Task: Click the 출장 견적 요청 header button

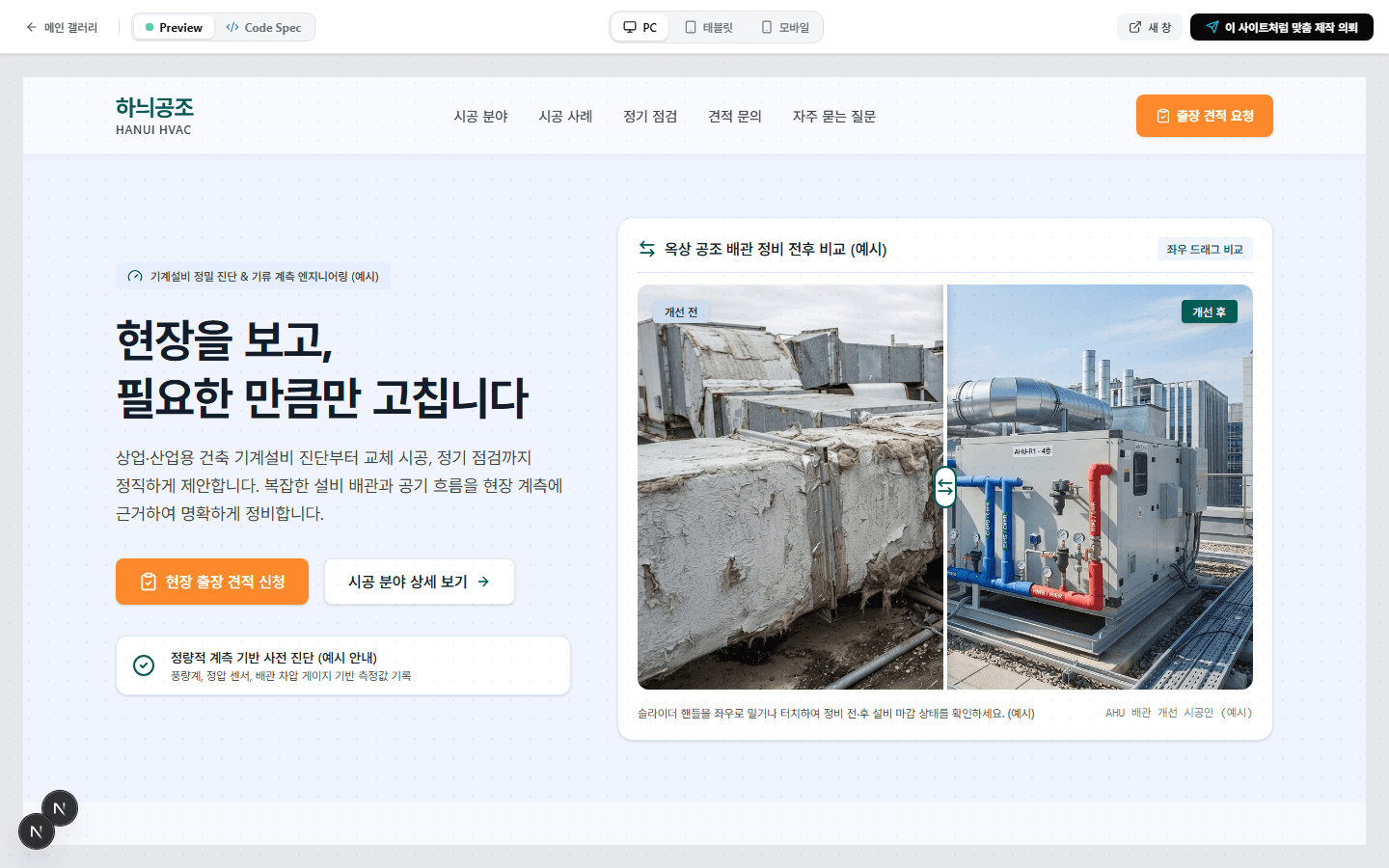Action: tap(1205, 116)
